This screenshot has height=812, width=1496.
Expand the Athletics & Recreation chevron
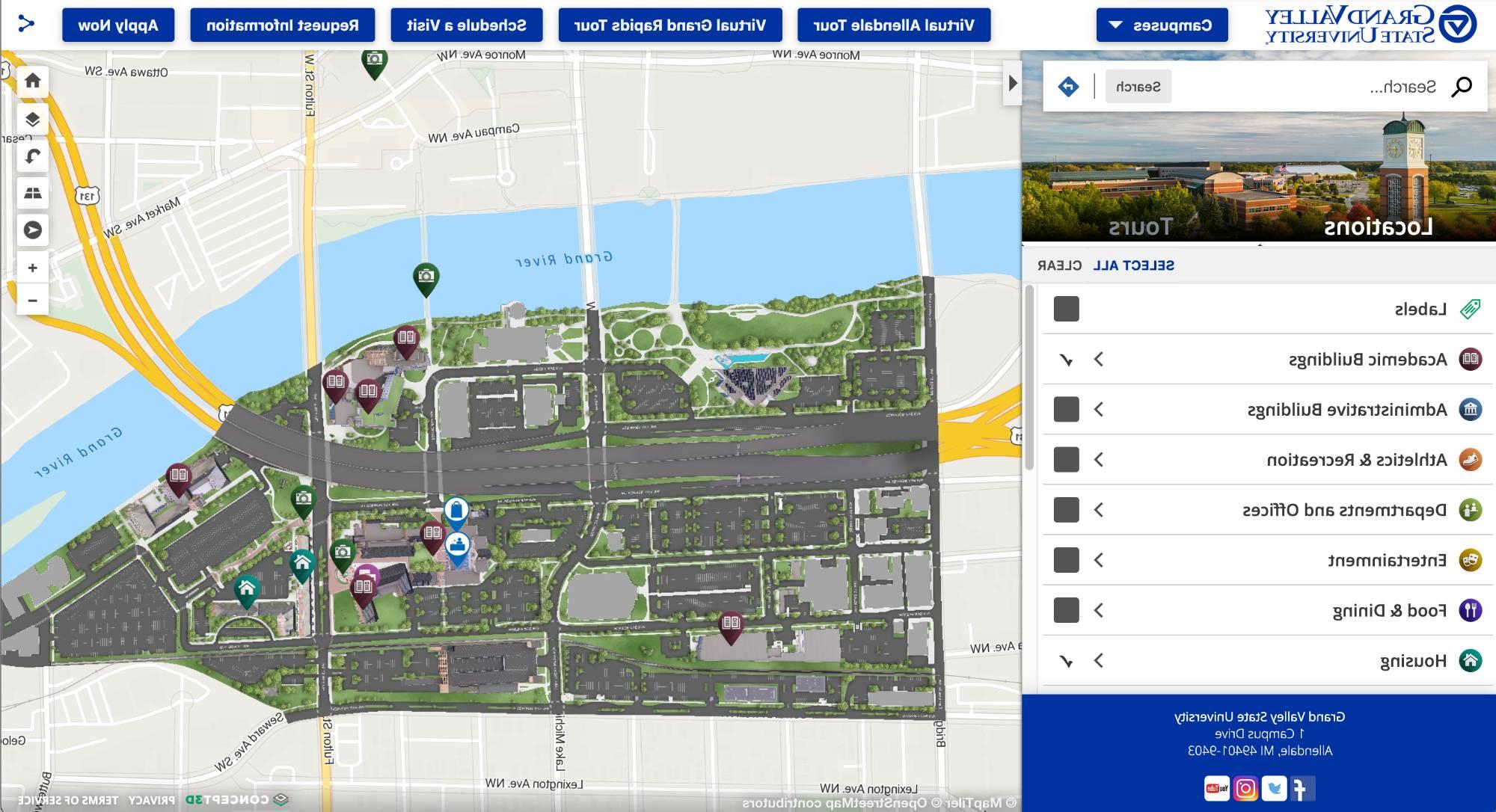1098,460
